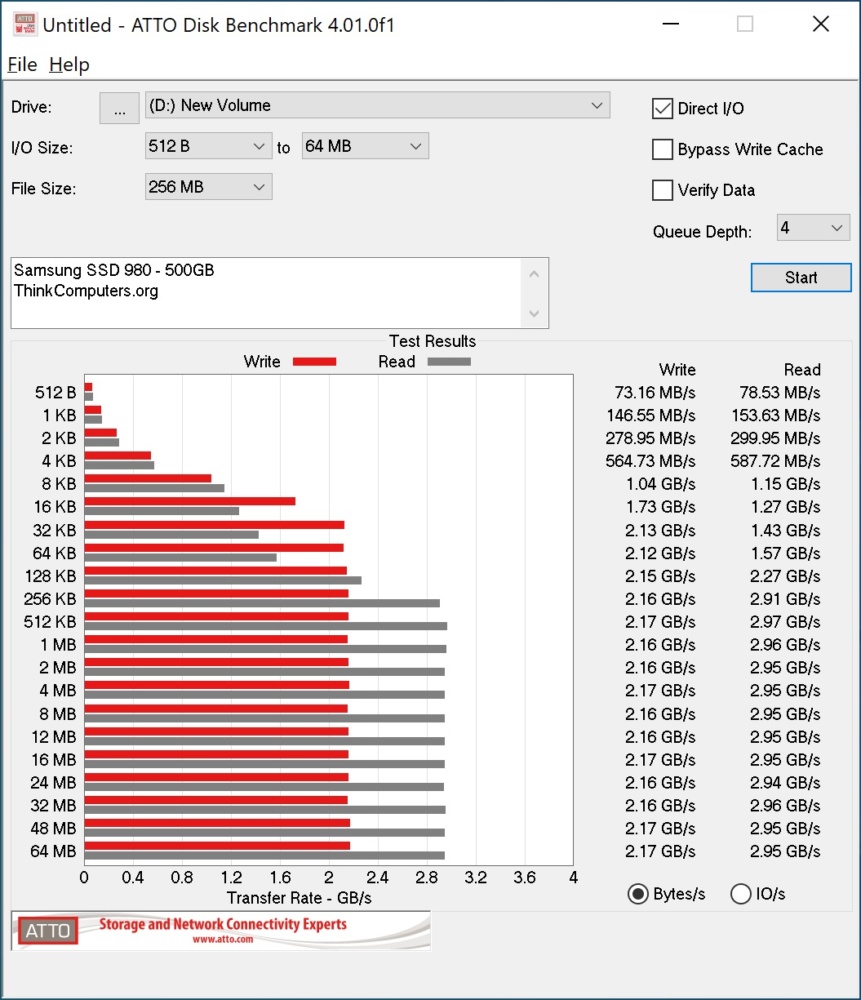The height and width of the screenshot is (1000, 861).
Task: Click the Test Results heading
Action: click(432, 341)
